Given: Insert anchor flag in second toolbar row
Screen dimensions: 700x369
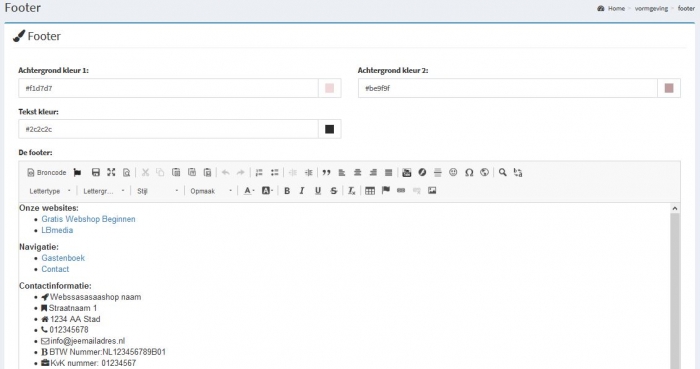Looking at the screenshot, I should point(386,191).
